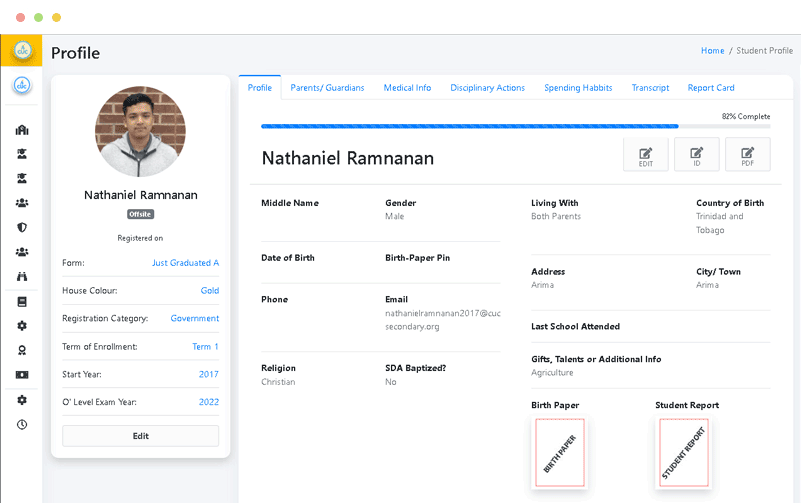Open the money bill sidebar icon
The height and width of the screenshot is (503, 801).
click(22, 374)
